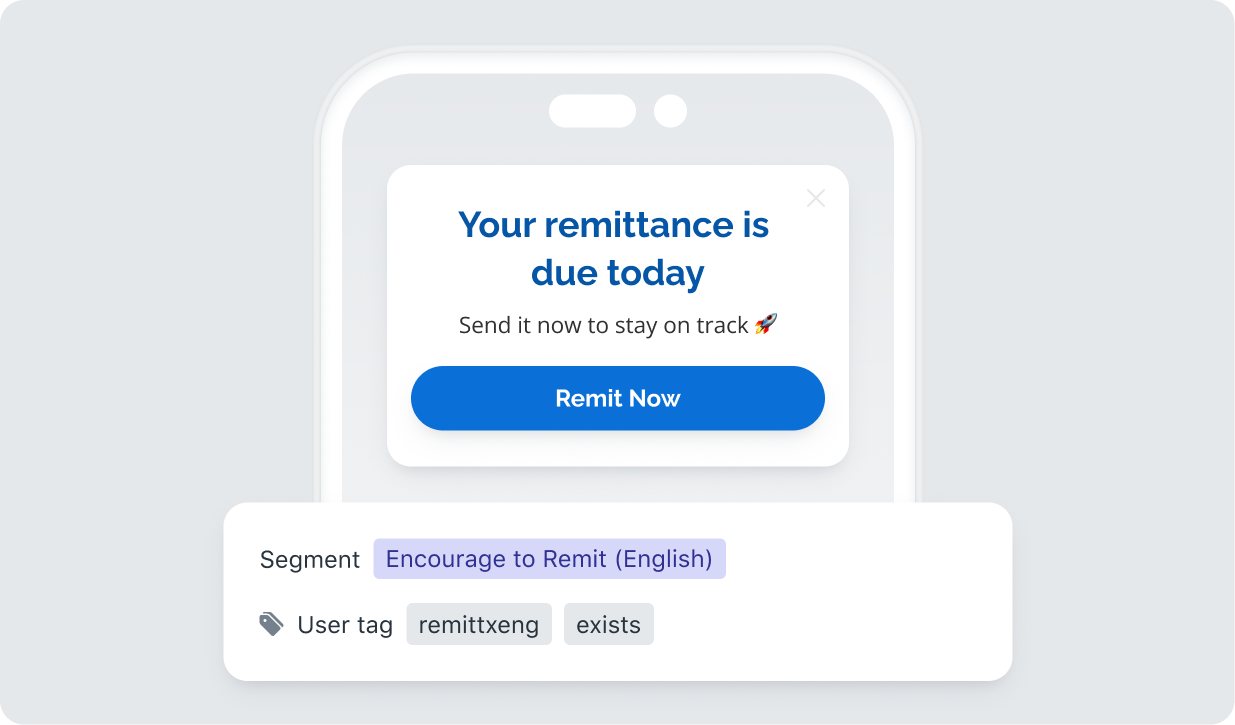1235x725 pixels.
Task: Click the Segment label
Action: pos(310,560)
